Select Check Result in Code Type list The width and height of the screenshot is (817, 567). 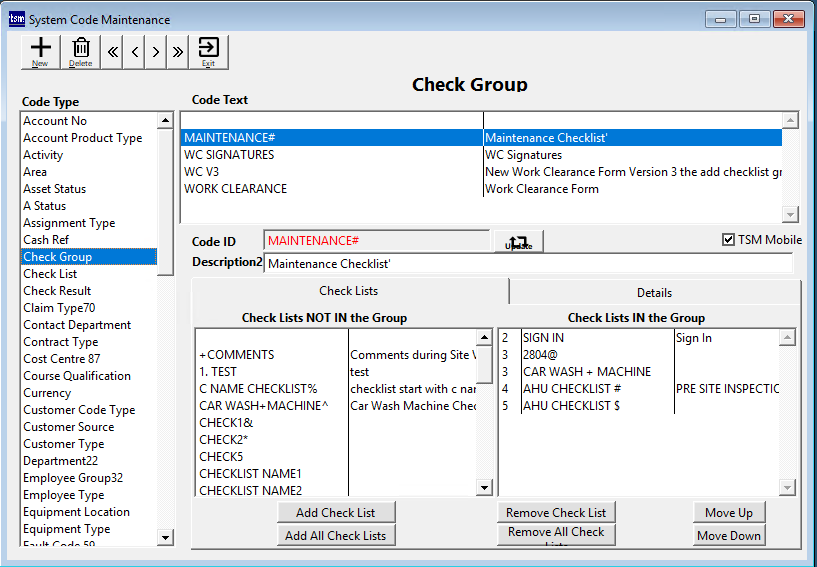tap(57, 291)
